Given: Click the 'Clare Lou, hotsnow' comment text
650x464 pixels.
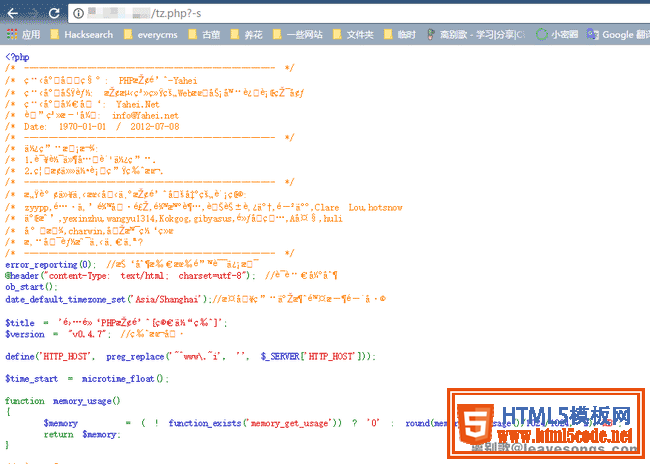Looking at the screenshot, I should coord(359,207).
